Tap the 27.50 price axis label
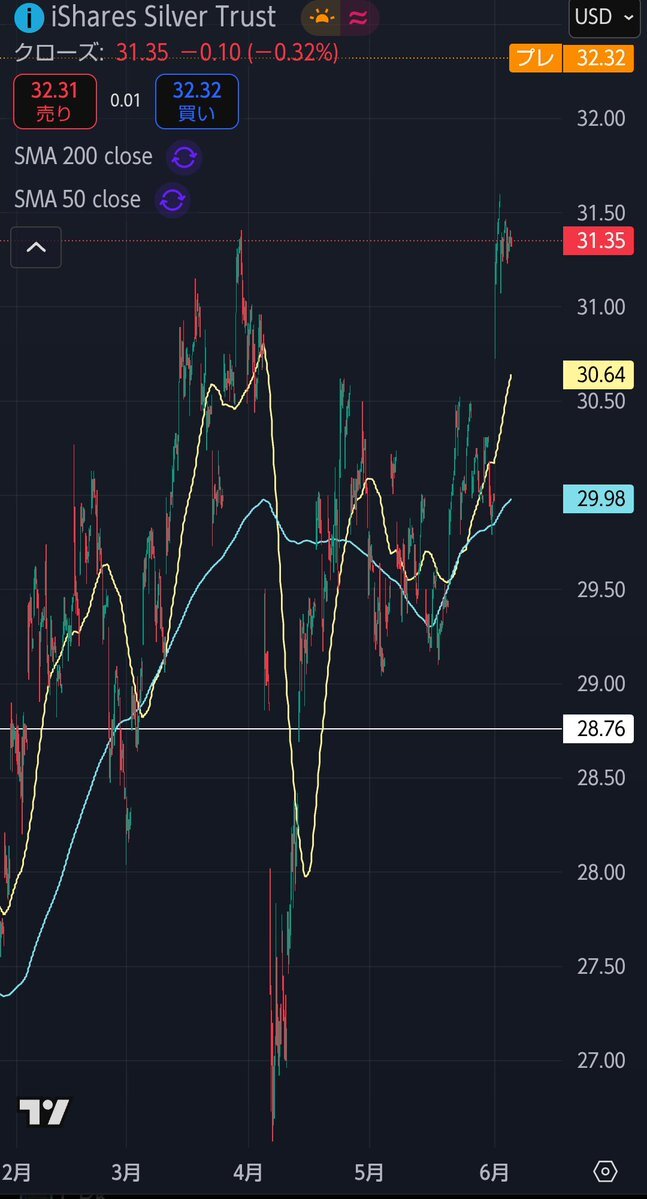The width and height of the screenshot is (647, 1199). tap(600, 967)
